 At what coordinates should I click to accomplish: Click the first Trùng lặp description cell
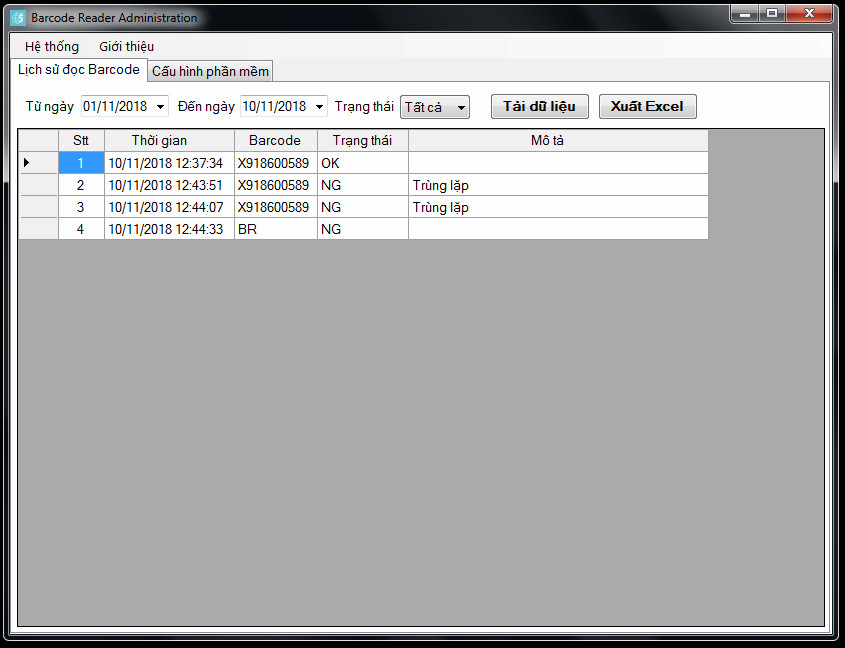tap(557, 185)
